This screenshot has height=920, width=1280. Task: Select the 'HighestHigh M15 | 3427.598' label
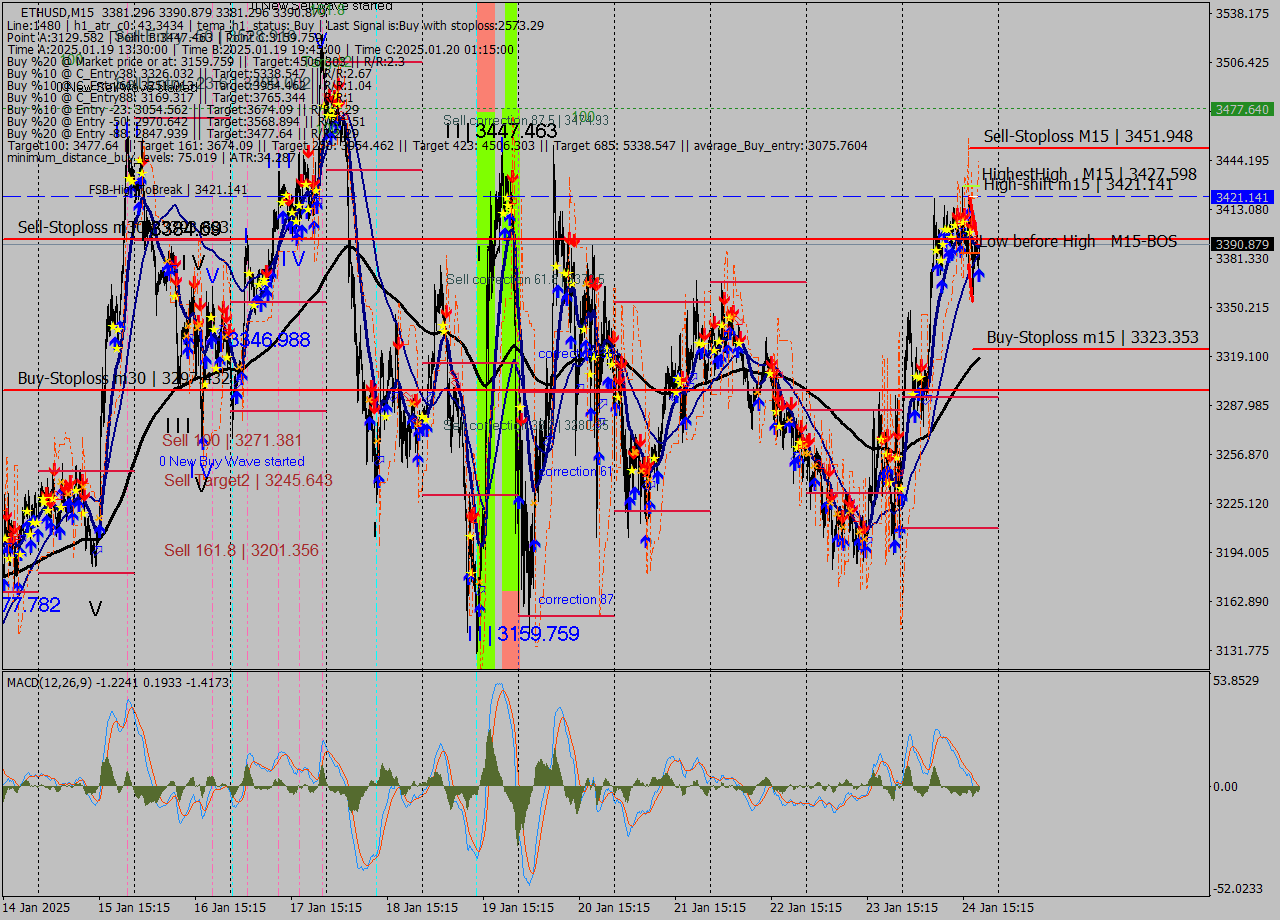pos(1089,174)
